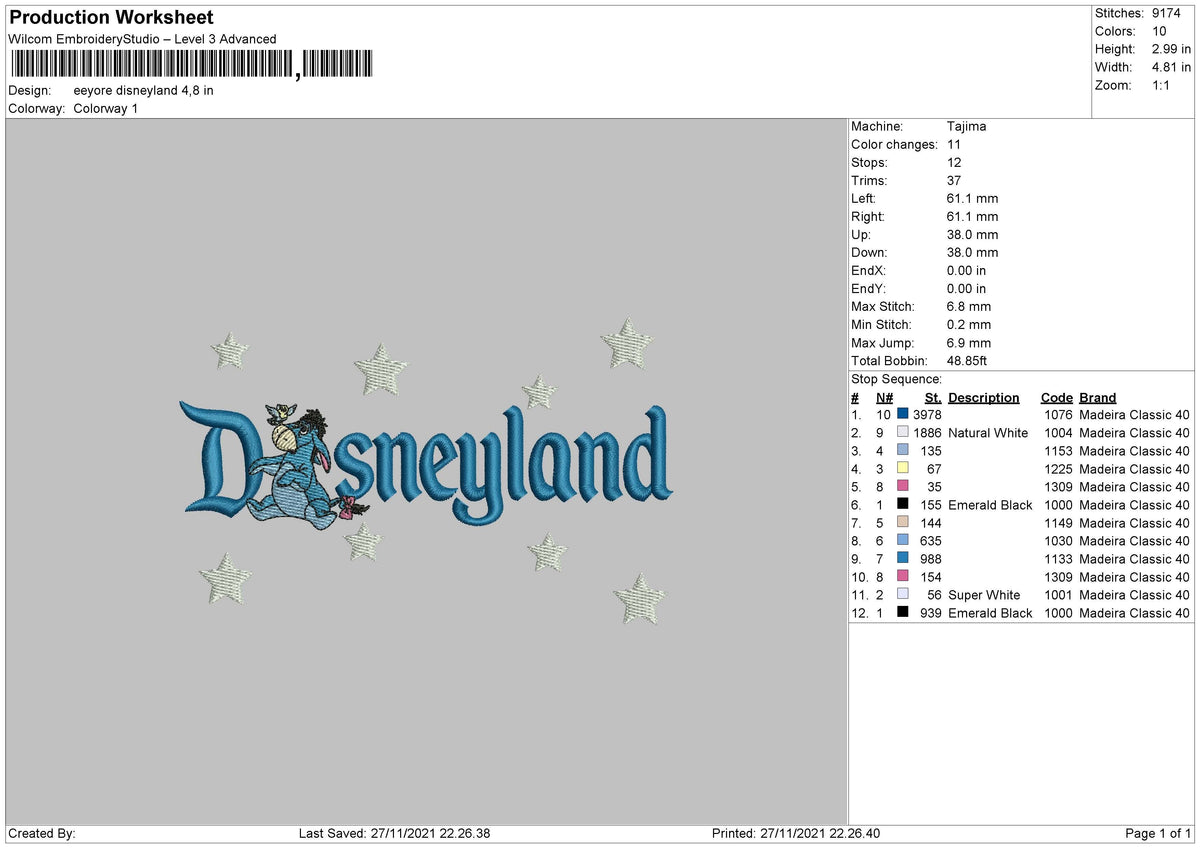Click the St. column header
This screenshot has width=1200, height=848.
pyautogui.click(x=933, y=397)
